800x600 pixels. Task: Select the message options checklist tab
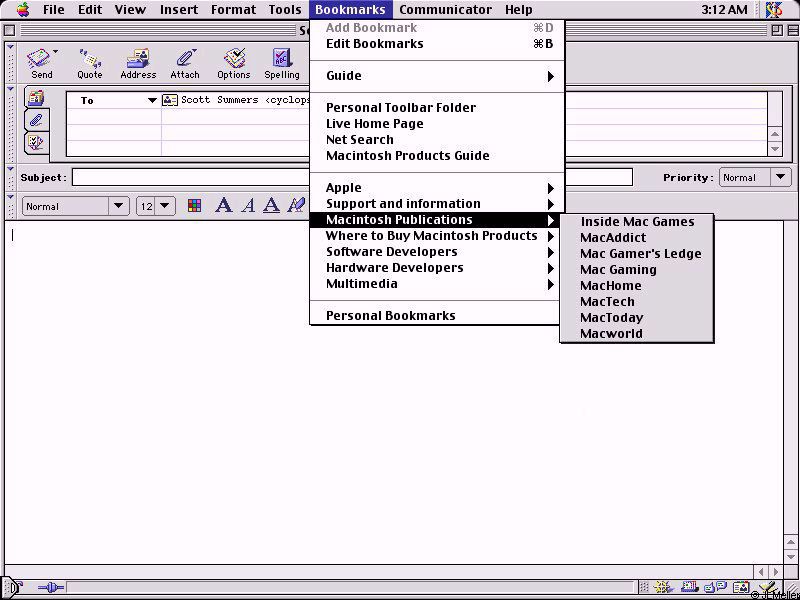point(36,142)
